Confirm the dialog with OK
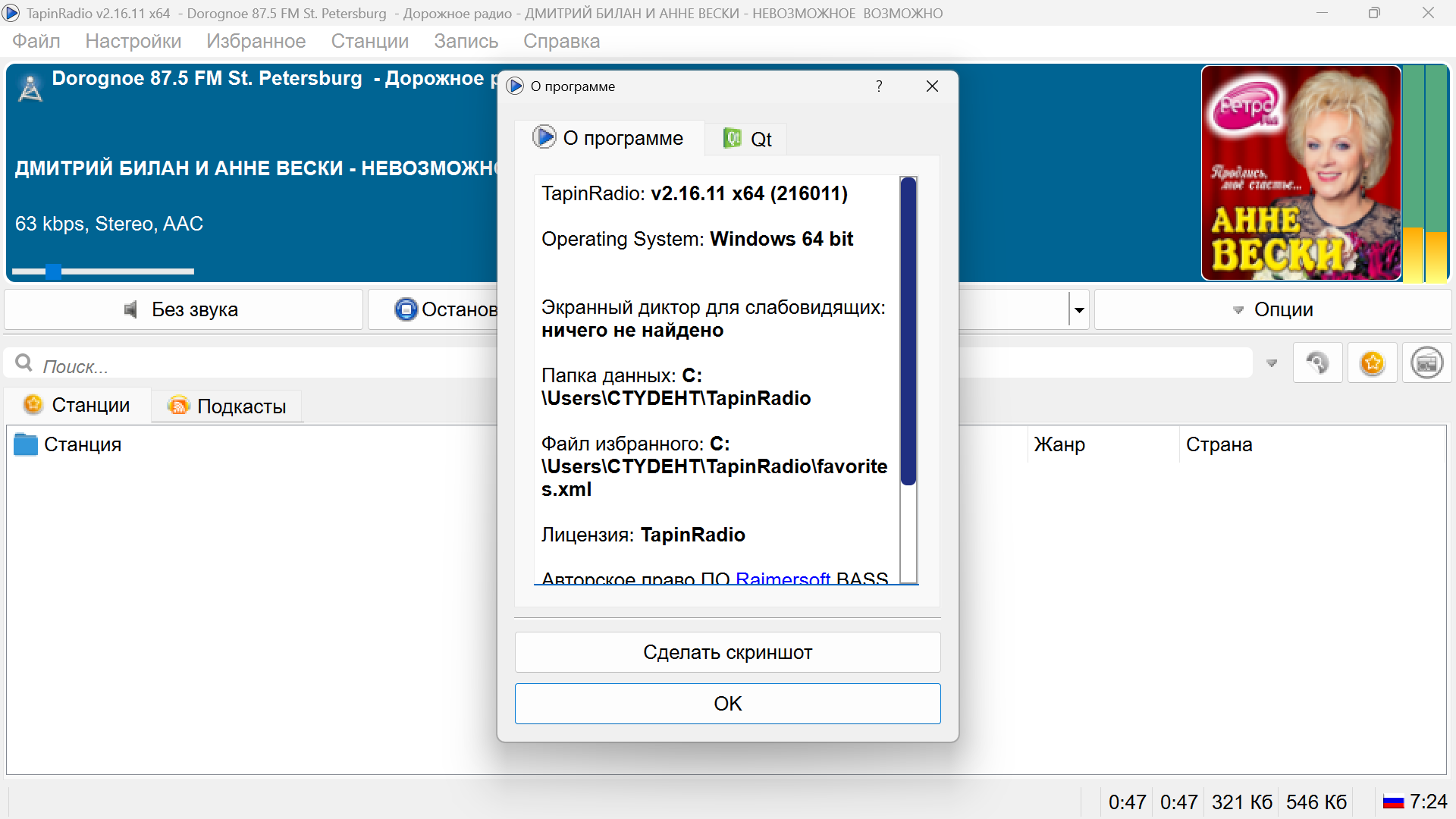The height and width of the screenshot is (819, 1456). click(x=727, y=704)
